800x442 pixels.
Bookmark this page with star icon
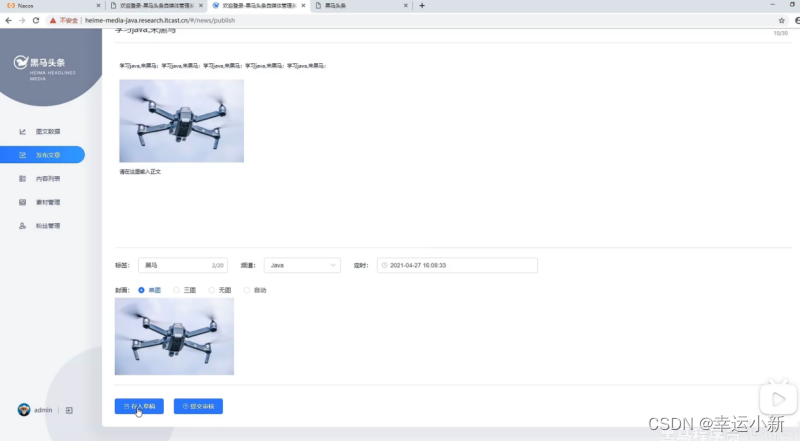[782, 20]
